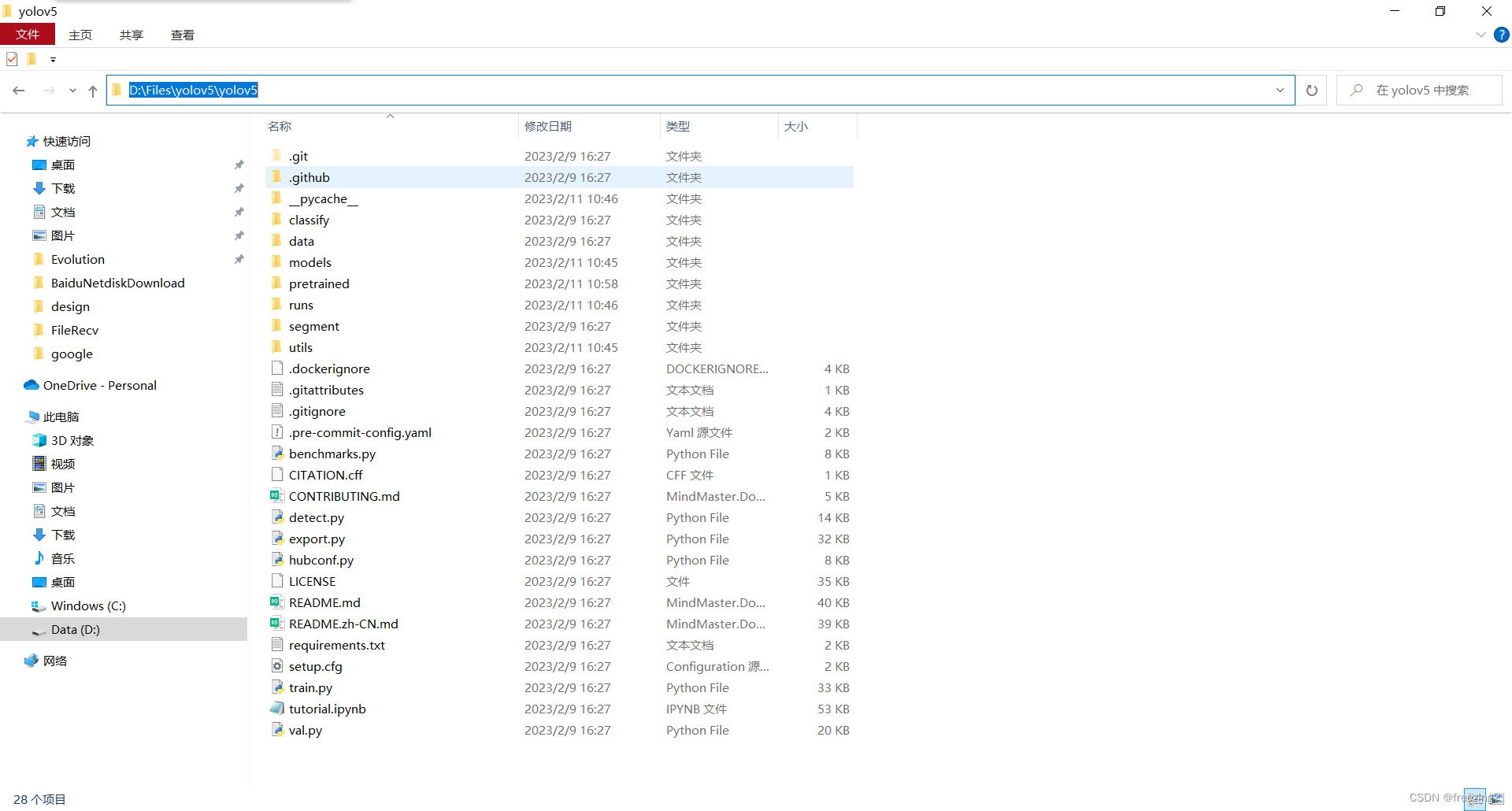Go up one folder level
The image size is (1512, 811).
pos(93,91)
